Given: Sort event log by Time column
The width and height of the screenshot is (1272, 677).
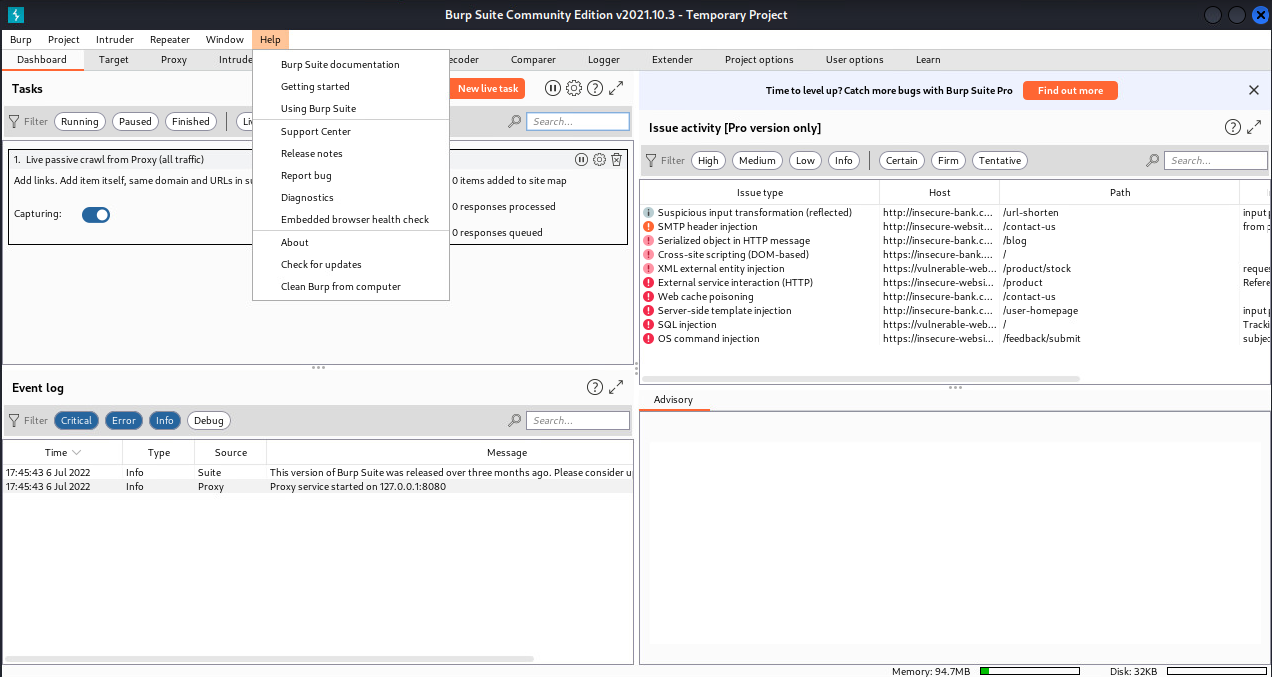Looking at the screenshot, I should tap(62, 453).
